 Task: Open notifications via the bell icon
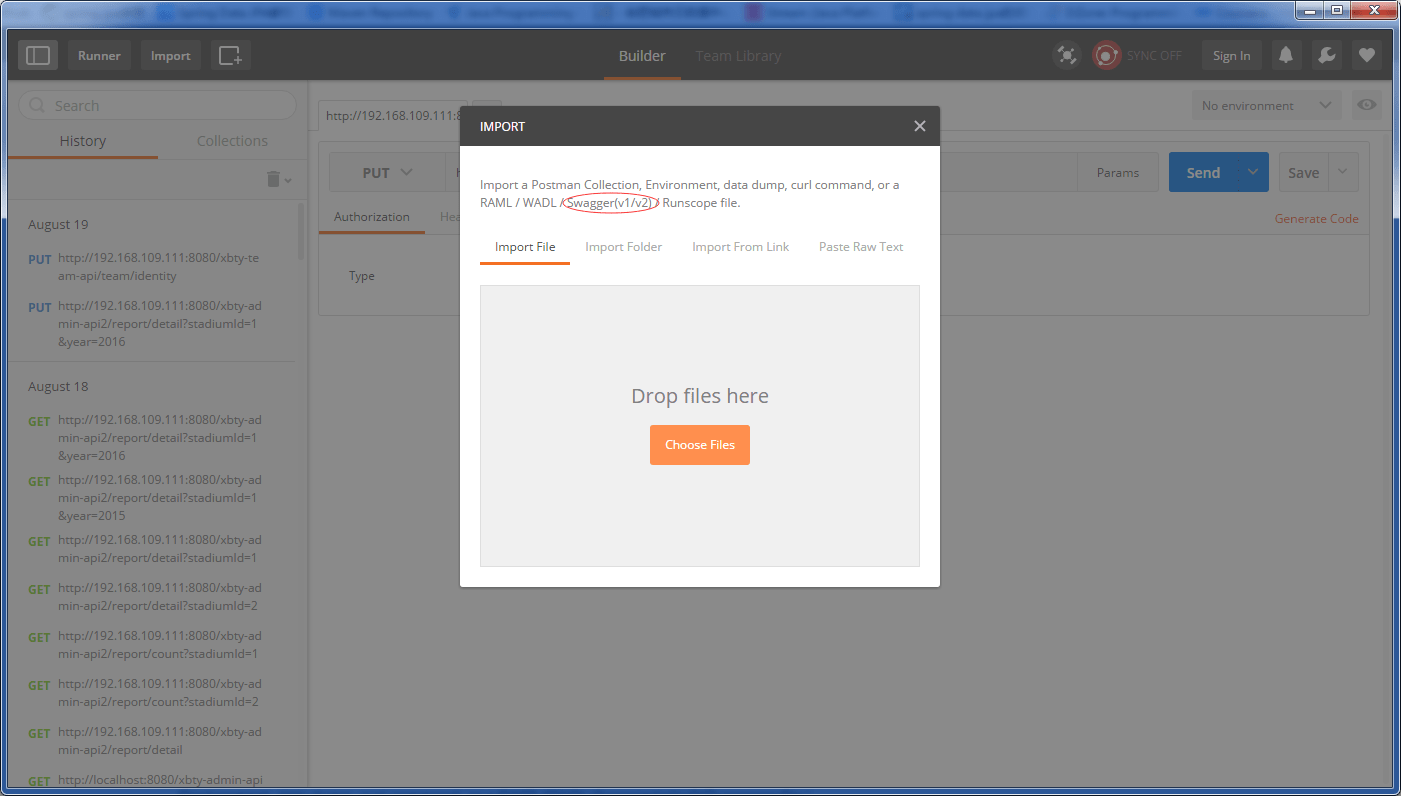[1286, 55]
